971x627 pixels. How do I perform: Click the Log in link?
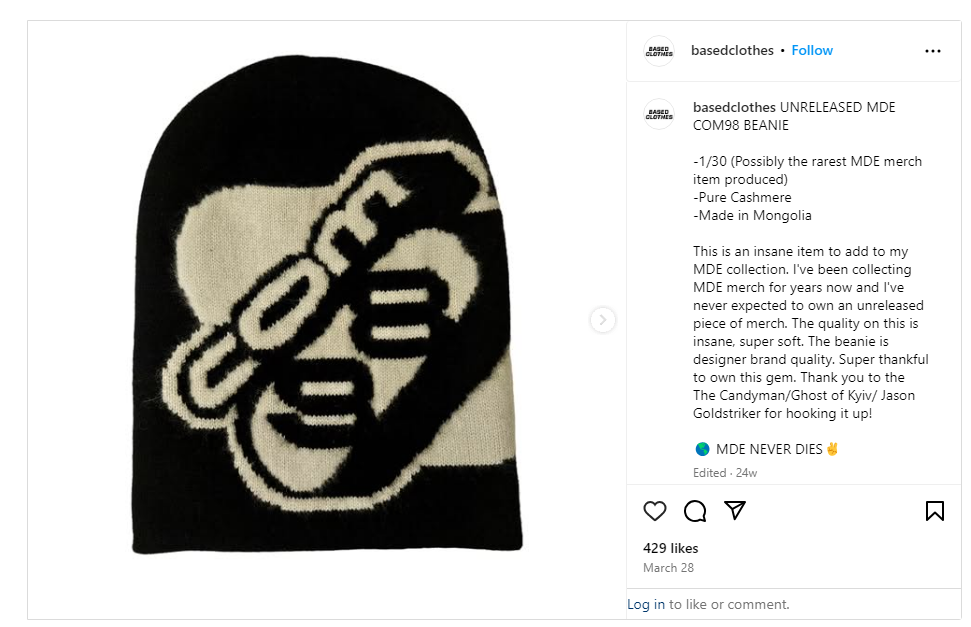(646, 604)
